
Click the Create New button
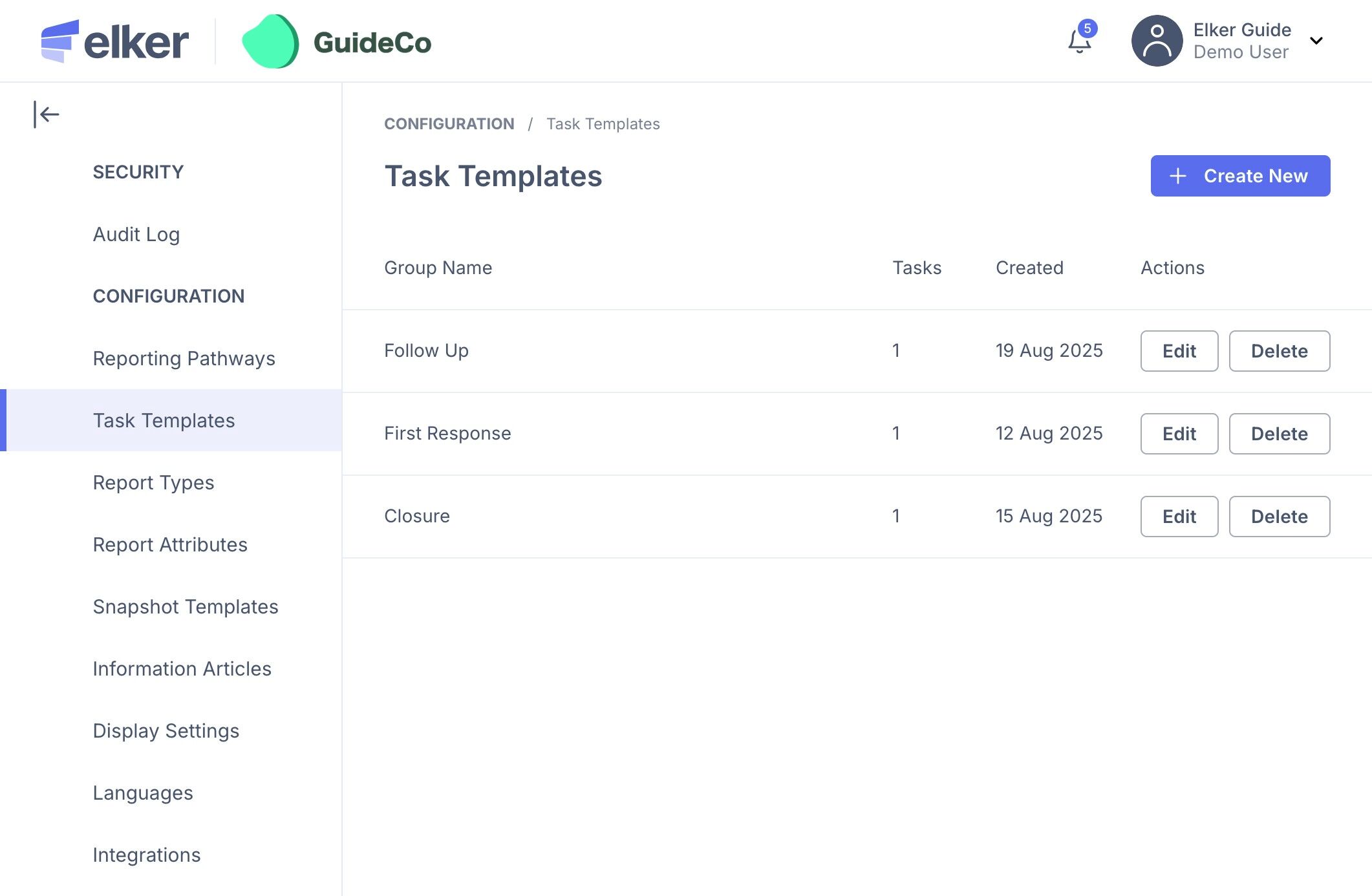(1239, 176)
